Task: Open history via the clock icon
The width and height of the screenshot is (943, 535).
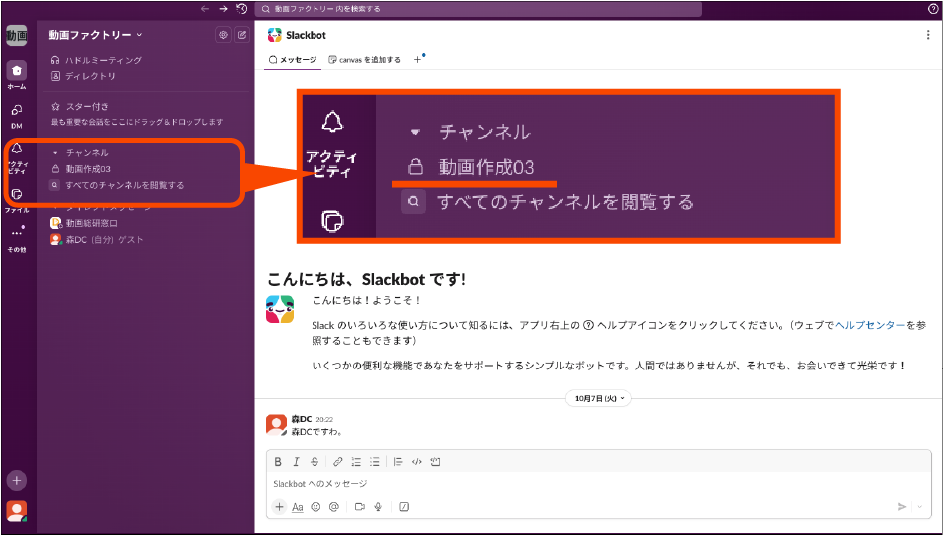Action: (x=241, y=8)
